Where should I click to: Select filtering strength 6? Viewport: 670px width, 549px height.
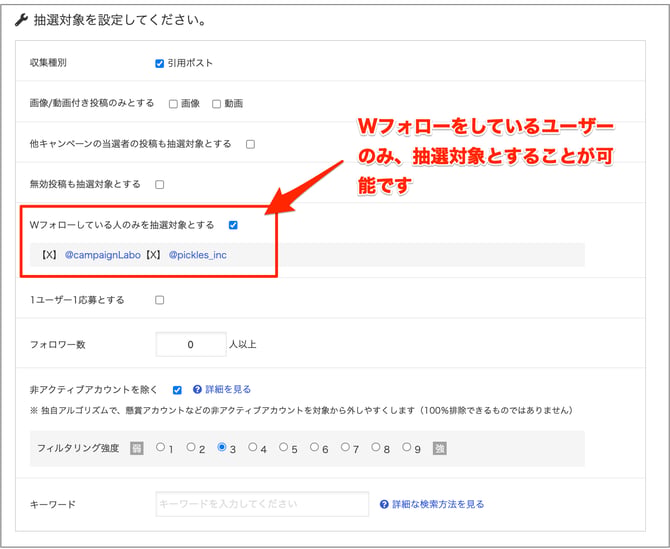pyautogui.click(x=314, y=447)
